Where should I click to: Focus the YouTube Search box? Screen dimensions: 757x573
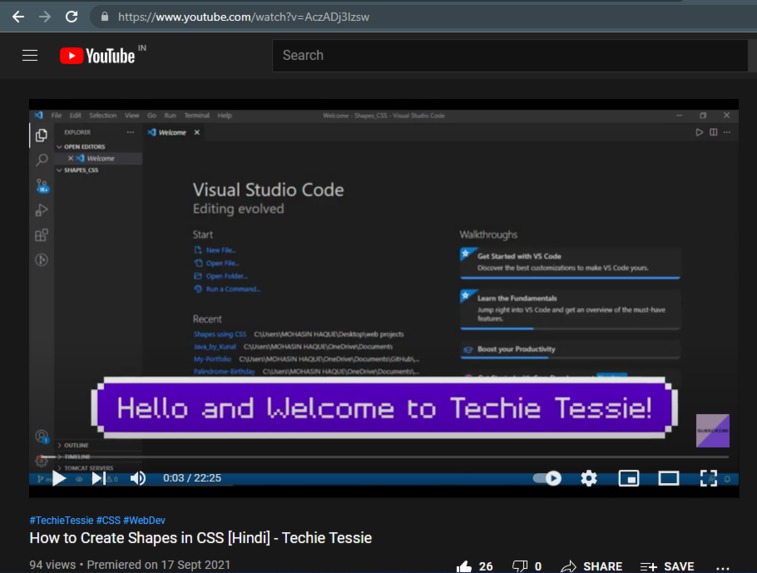[510, 56]
